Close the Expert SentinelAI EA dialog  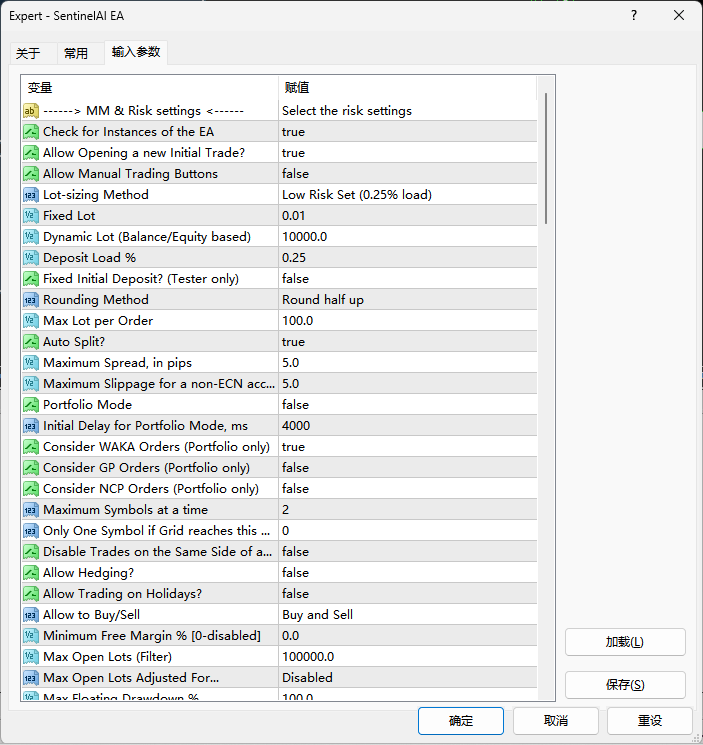point(679,15)
